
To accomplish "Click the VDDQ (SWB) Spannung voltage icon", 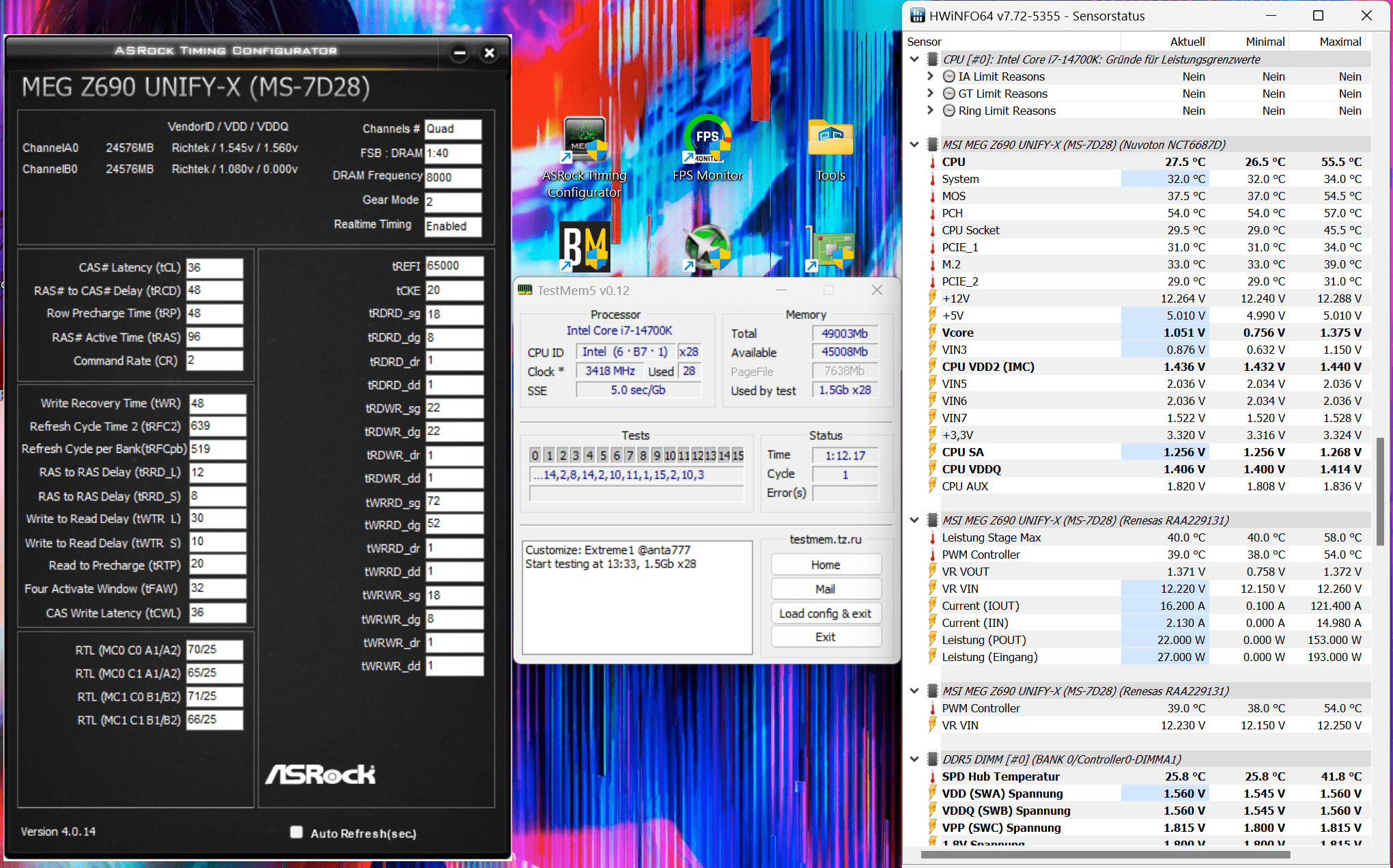I will pos(932,811).
